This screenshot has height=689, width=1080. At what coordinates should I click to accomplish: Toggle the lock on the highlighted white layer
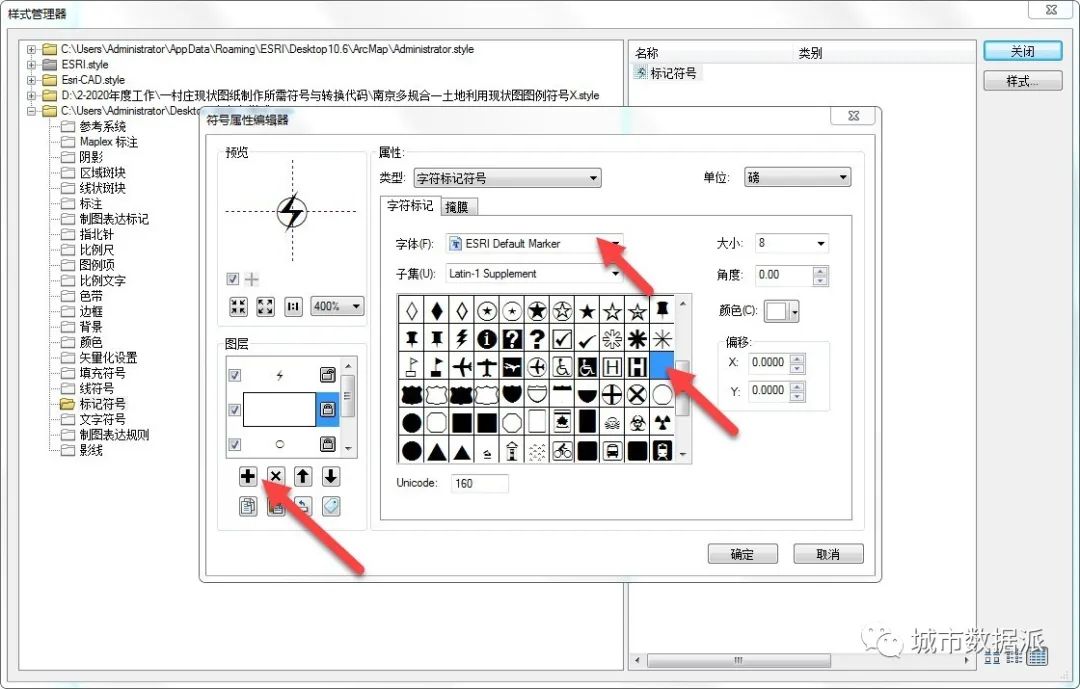(x=328, y=409)
